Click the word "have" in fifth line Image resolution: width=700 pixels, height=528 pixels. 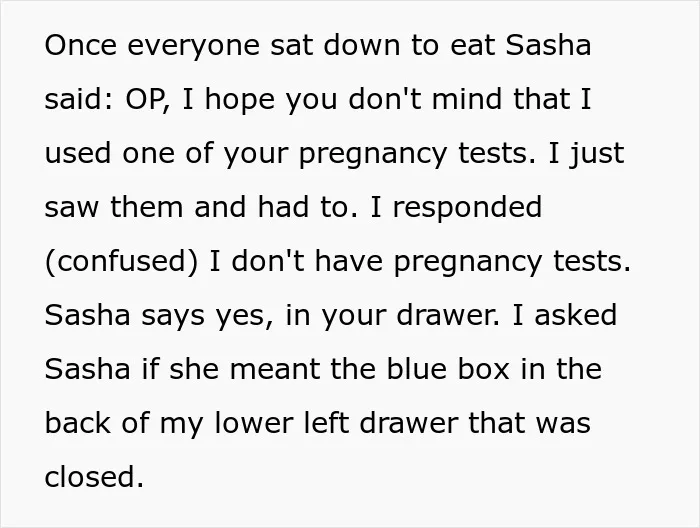349,261
